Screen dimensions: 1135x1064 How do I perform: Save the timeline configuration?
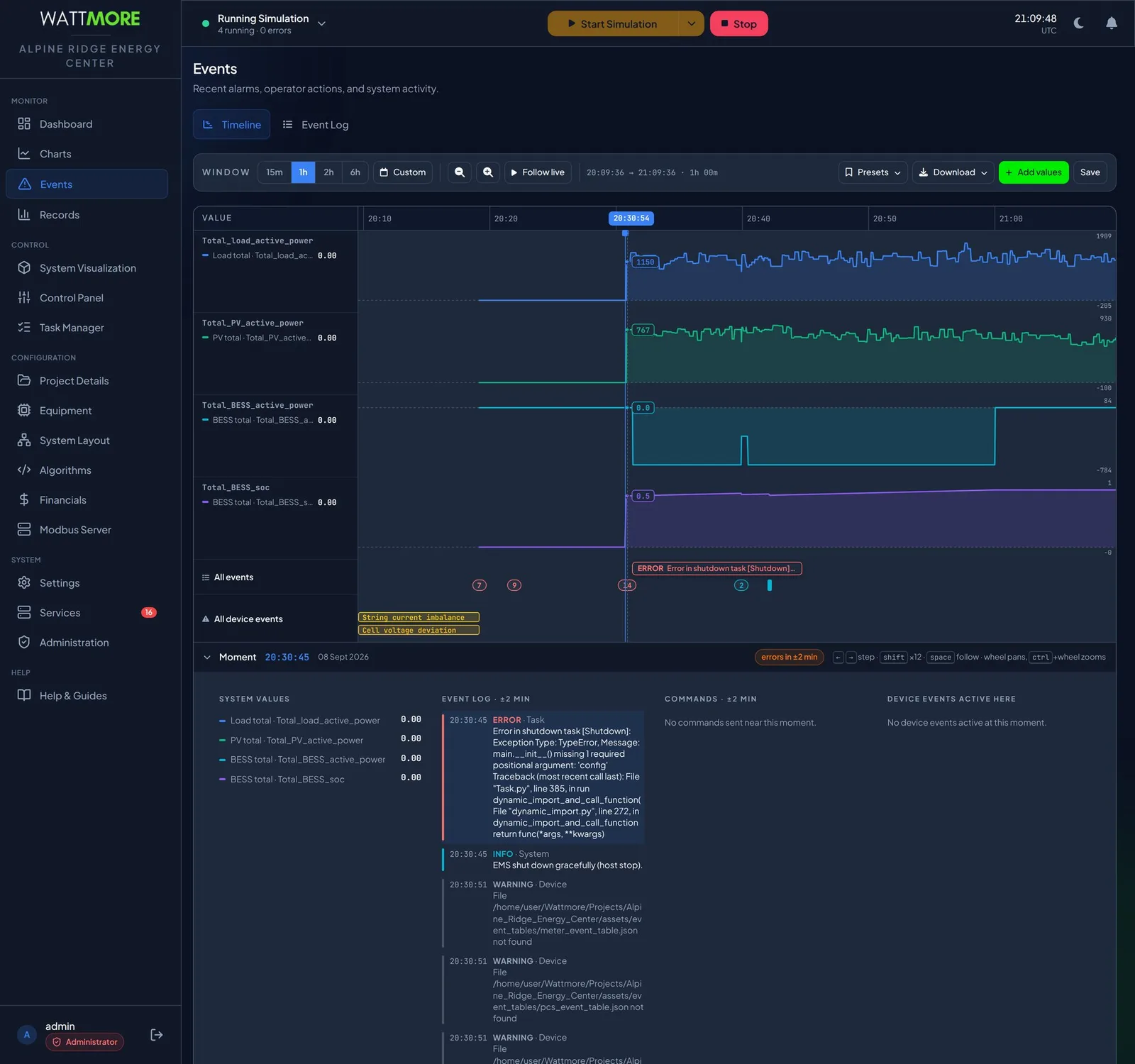pos(1090,172)
